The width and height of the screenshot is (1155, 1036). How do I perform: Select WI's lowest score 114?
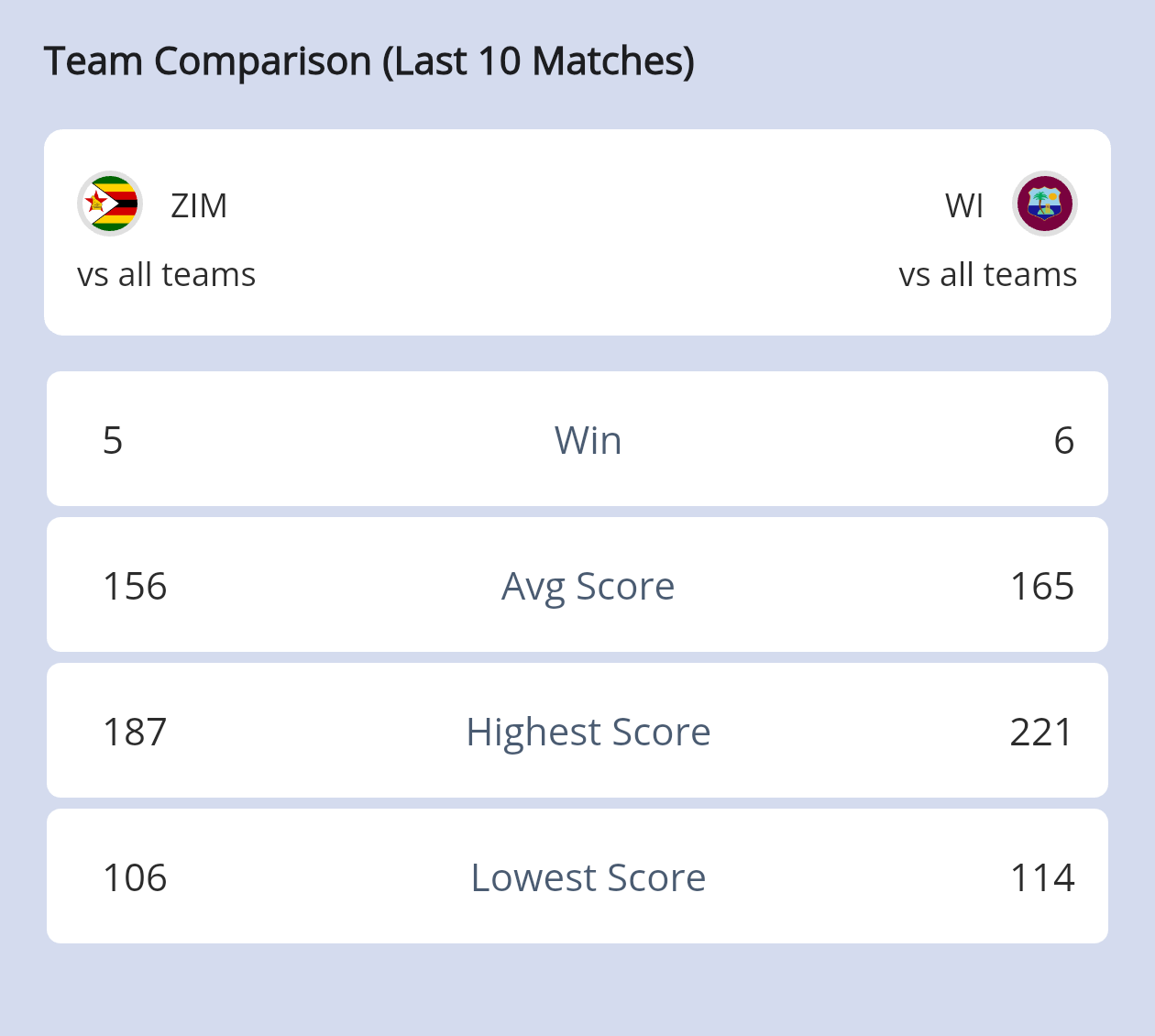coord(1041,877)
